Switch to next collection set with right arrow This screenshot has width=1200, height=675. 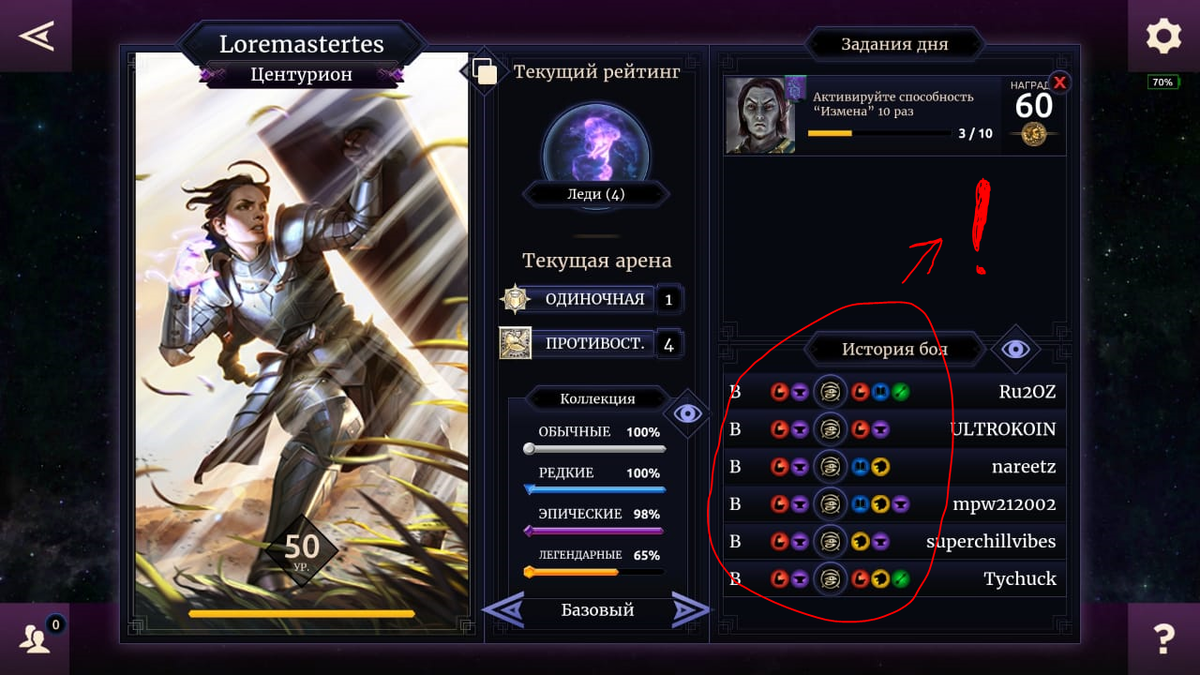point(690,609)
